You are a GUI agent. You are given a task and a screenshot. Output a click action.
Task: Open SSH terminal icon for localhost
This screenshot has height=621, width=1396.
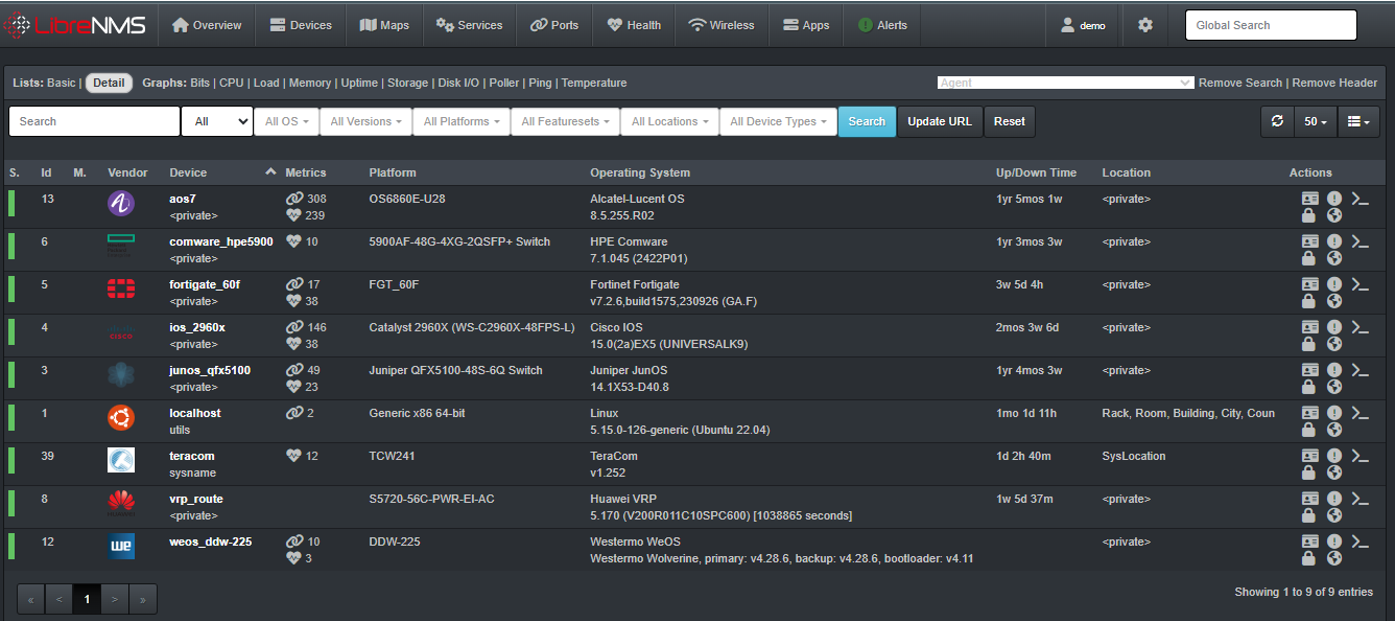pos(1360,413)
